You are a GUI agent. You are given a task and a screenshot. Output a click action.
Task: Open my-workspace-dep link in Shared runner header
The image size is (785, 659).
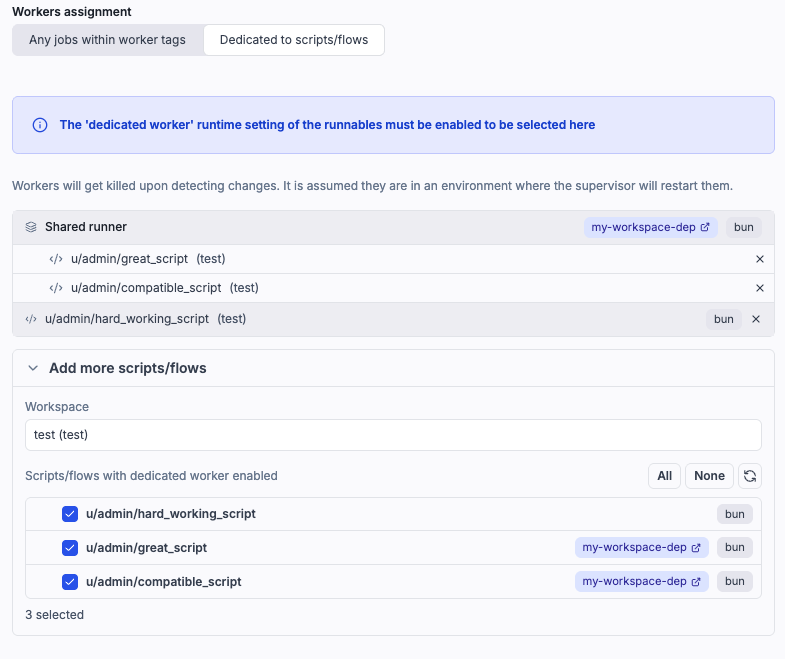[x=651, y=227]
